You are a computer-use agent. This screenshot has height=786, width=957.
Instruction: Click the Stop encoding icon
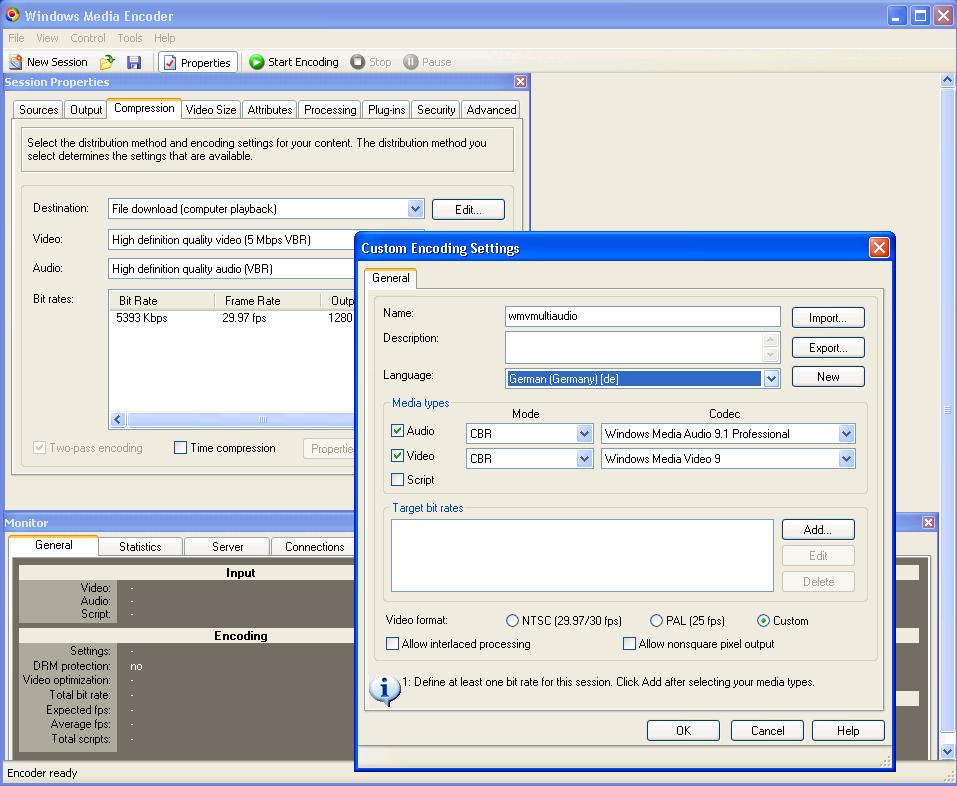[358, 62]
